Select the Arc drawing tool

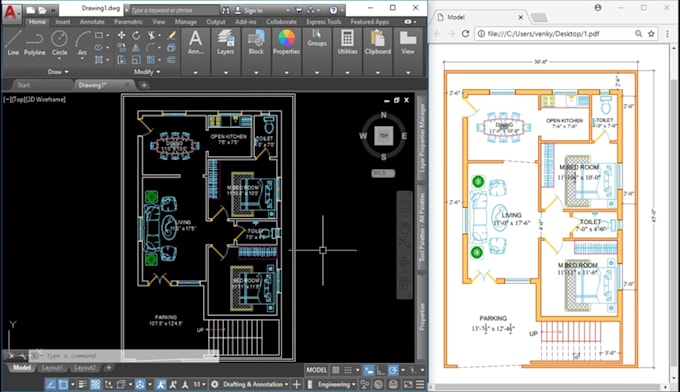tap(82, 42)
